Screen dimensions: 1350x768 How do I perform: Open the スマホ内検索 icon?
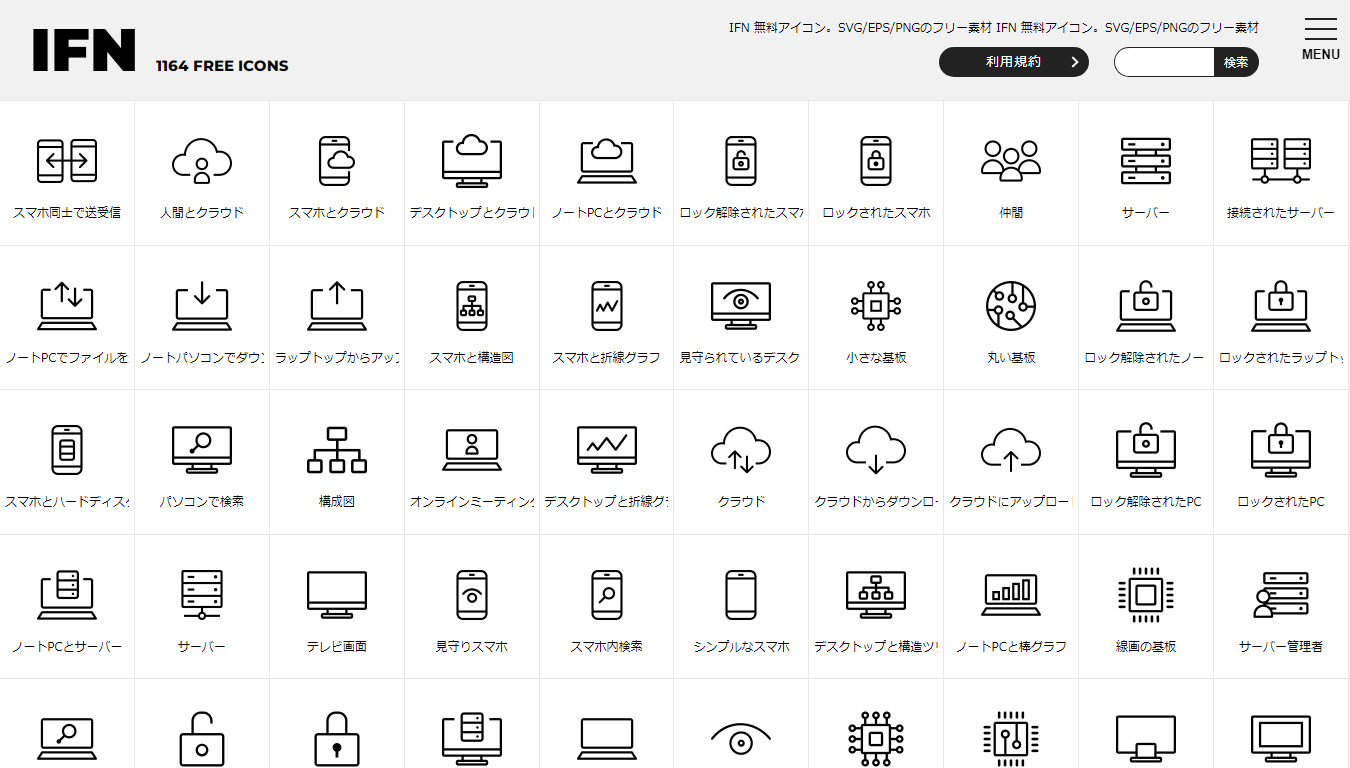tap(607, 595)
